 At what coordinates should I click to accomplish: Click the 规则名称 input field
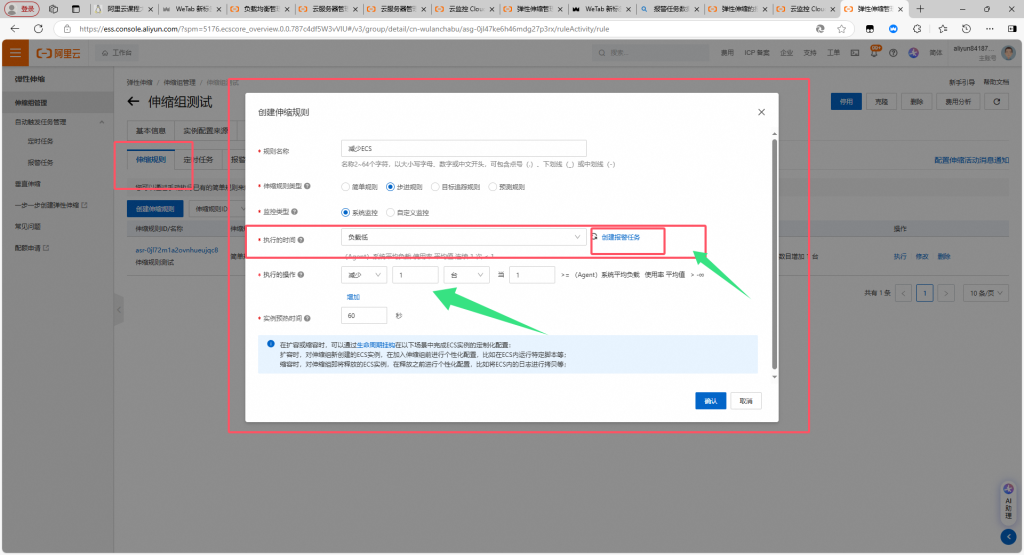[x=462, y=149]
